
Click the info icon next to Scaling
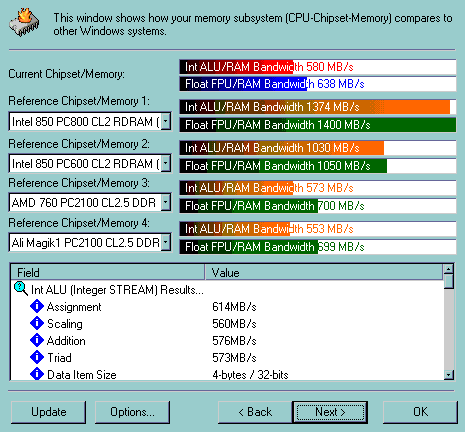37,323
